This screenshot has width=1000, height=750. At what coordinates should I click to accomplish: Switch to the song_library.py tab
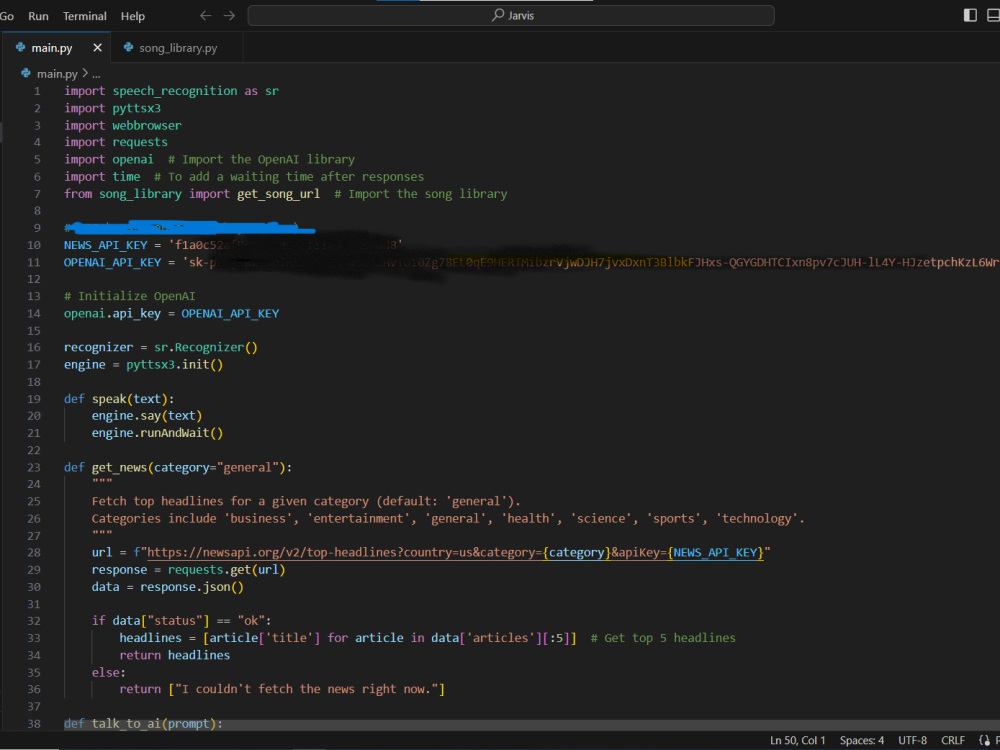pyautogui.click(x=178, y=48)
